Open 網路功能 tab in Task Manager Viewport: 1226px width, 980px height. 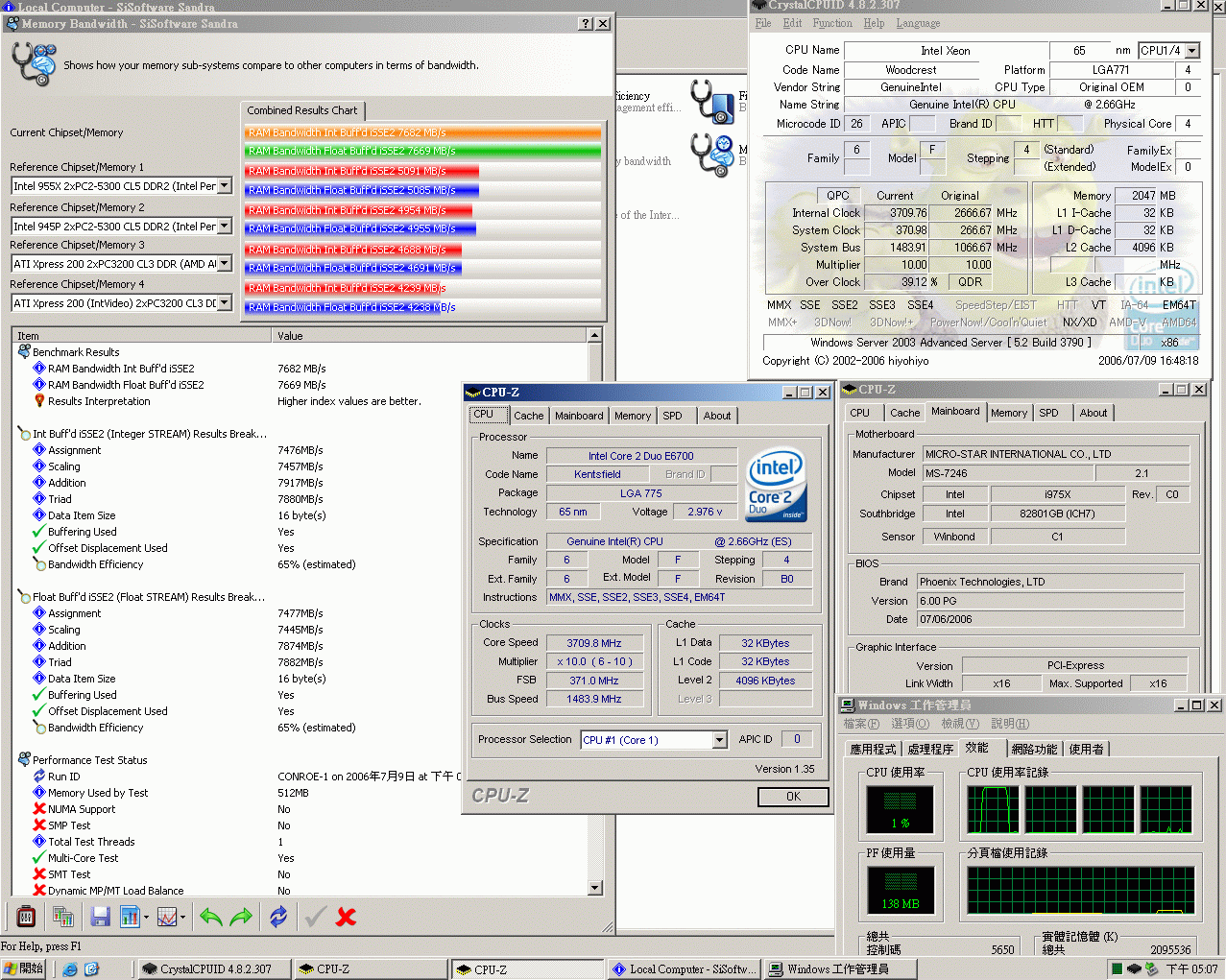[1034, 749]
